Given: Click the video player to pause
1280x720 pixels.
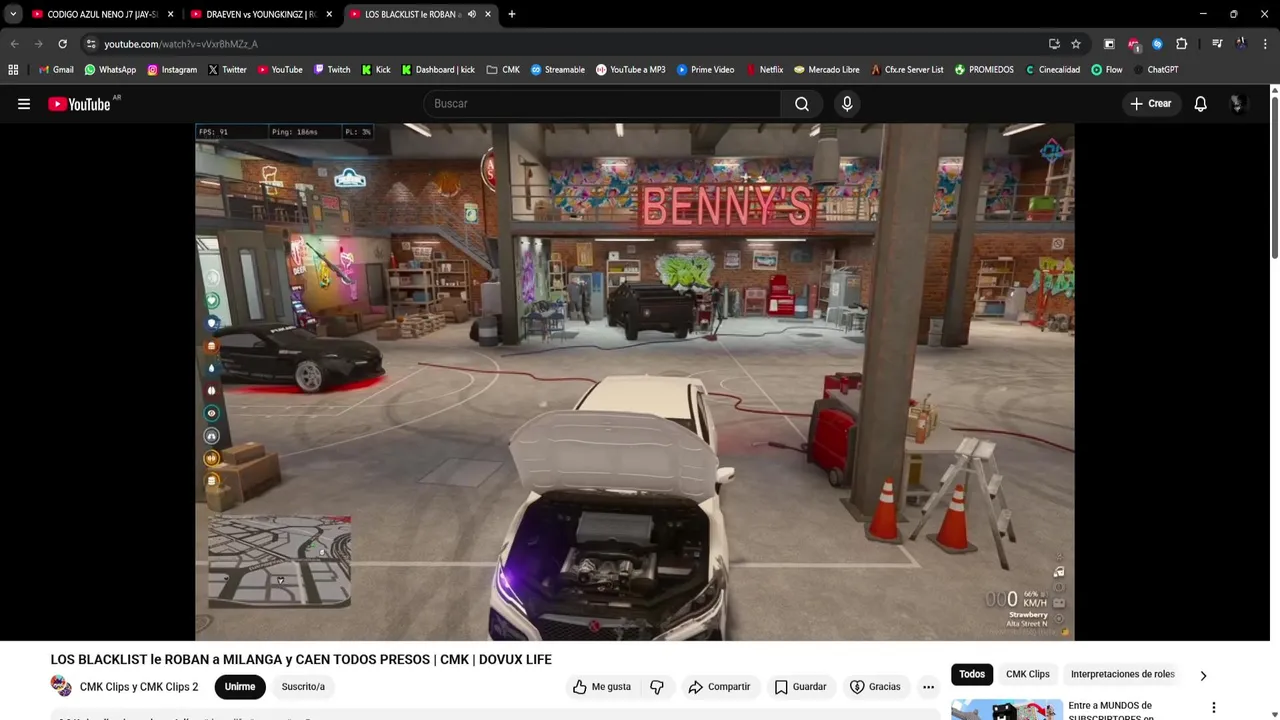Looking at the screenshot, I should click(635, 381).
